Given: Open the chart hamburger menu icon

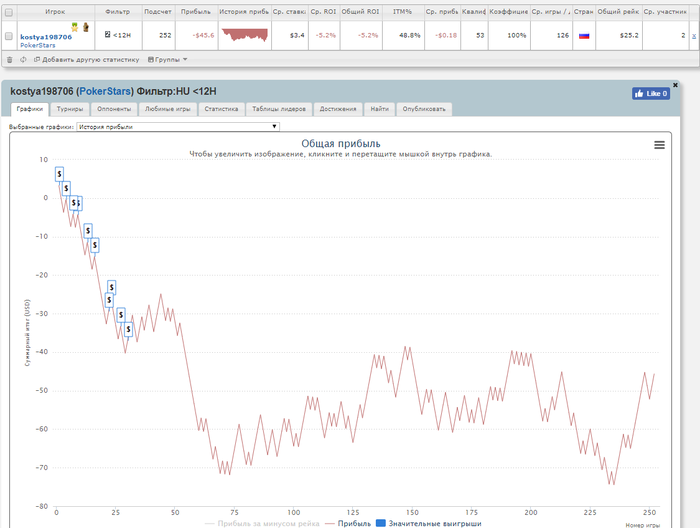Looking at the screenshot, I should pos(659,145).
